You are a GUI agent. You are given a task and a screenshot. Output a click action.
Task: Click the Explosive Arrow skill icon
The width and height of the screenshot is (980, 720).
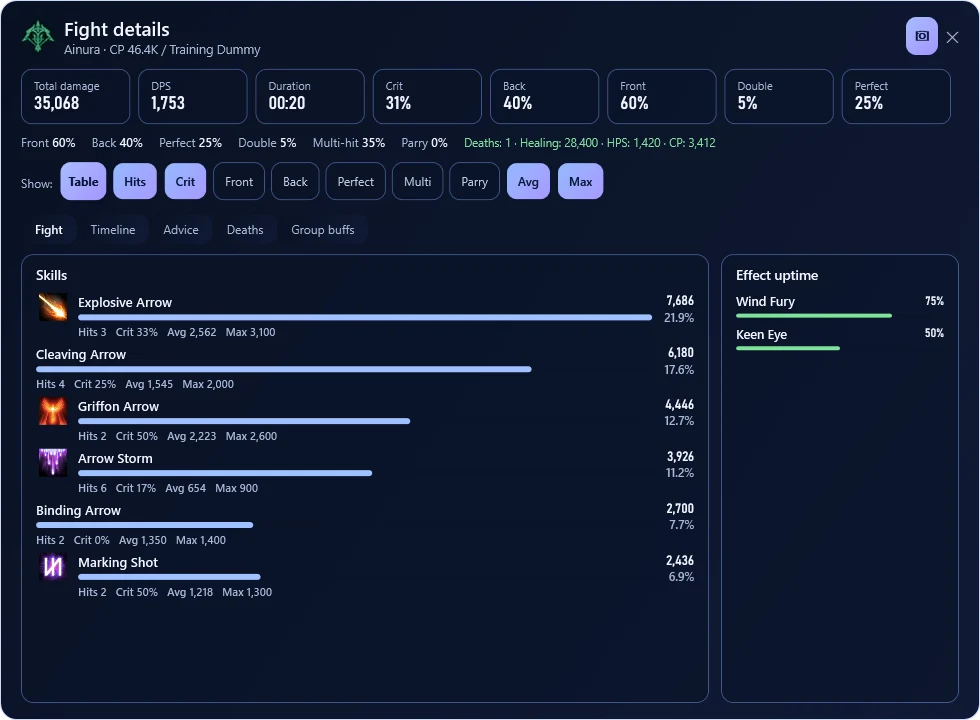click(x=53, y=307)
